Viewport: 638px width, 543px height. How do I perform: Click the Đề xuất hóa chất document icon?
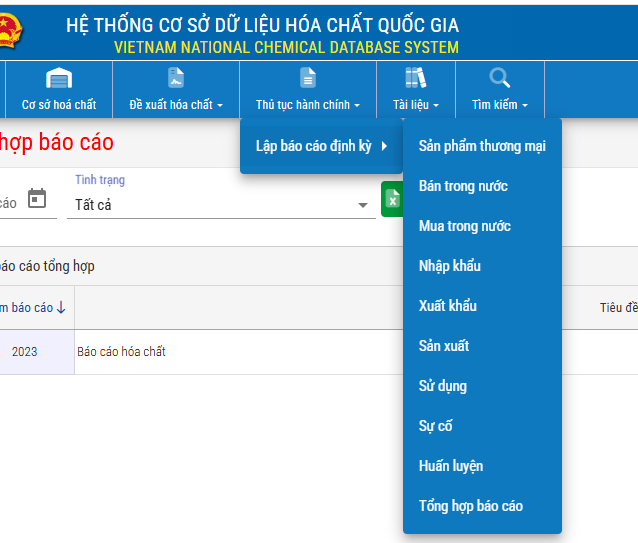point(176,79)
